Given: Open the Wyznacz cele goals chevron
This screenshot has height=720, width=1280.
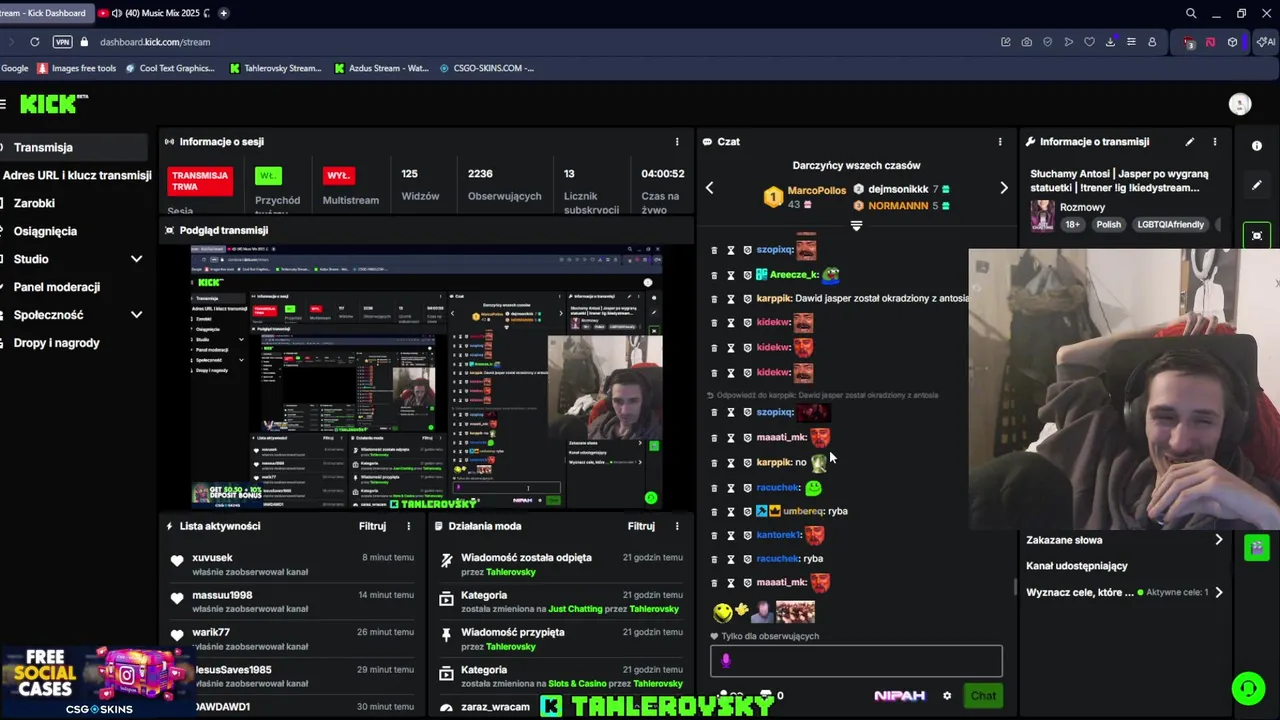Looking at the screenshot, I should pos(1218,592).
